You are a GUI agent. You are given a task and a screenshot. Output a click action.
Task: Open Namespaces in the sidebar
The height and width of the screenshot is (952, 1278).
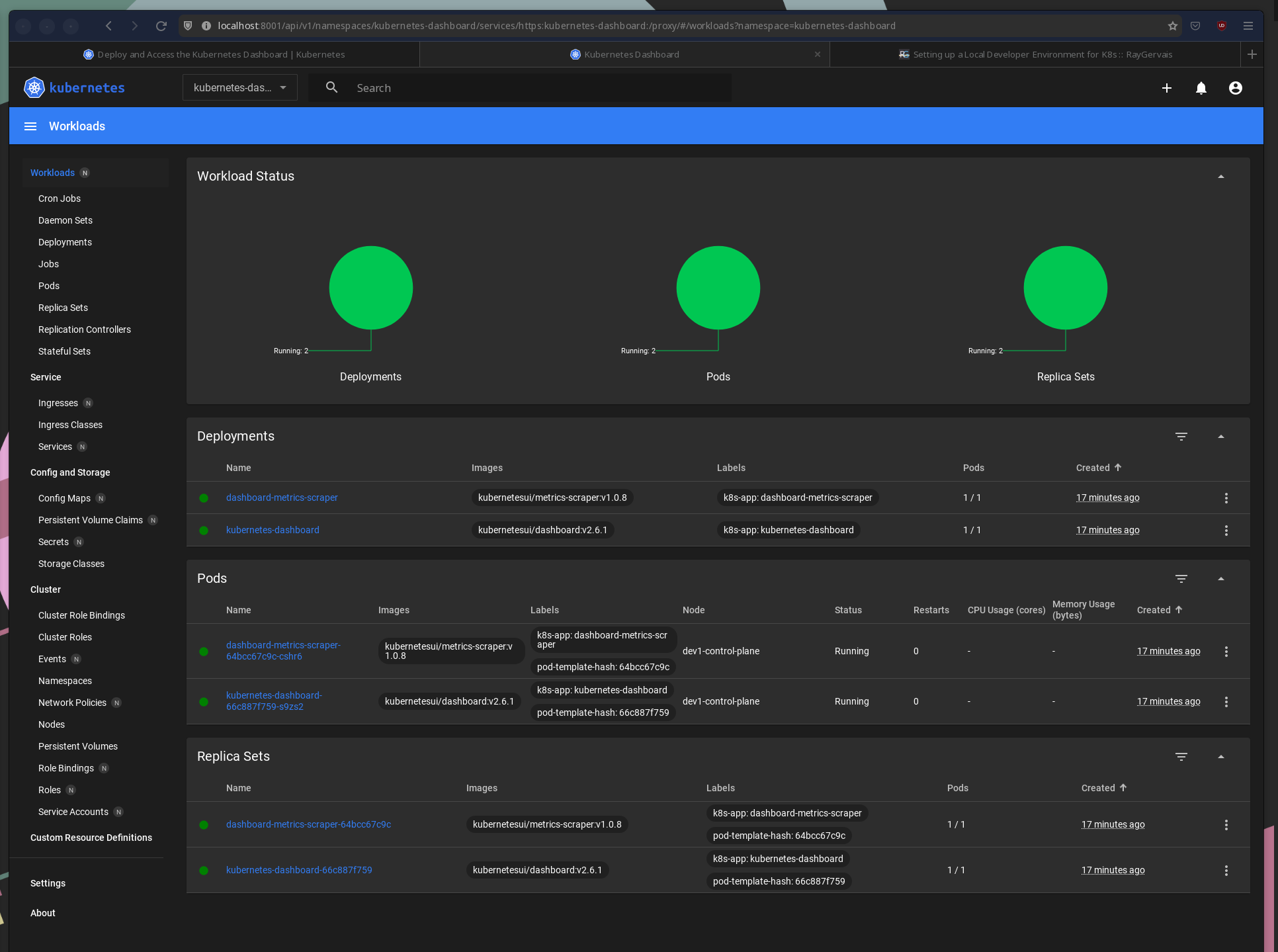click(x=65, y=681)
